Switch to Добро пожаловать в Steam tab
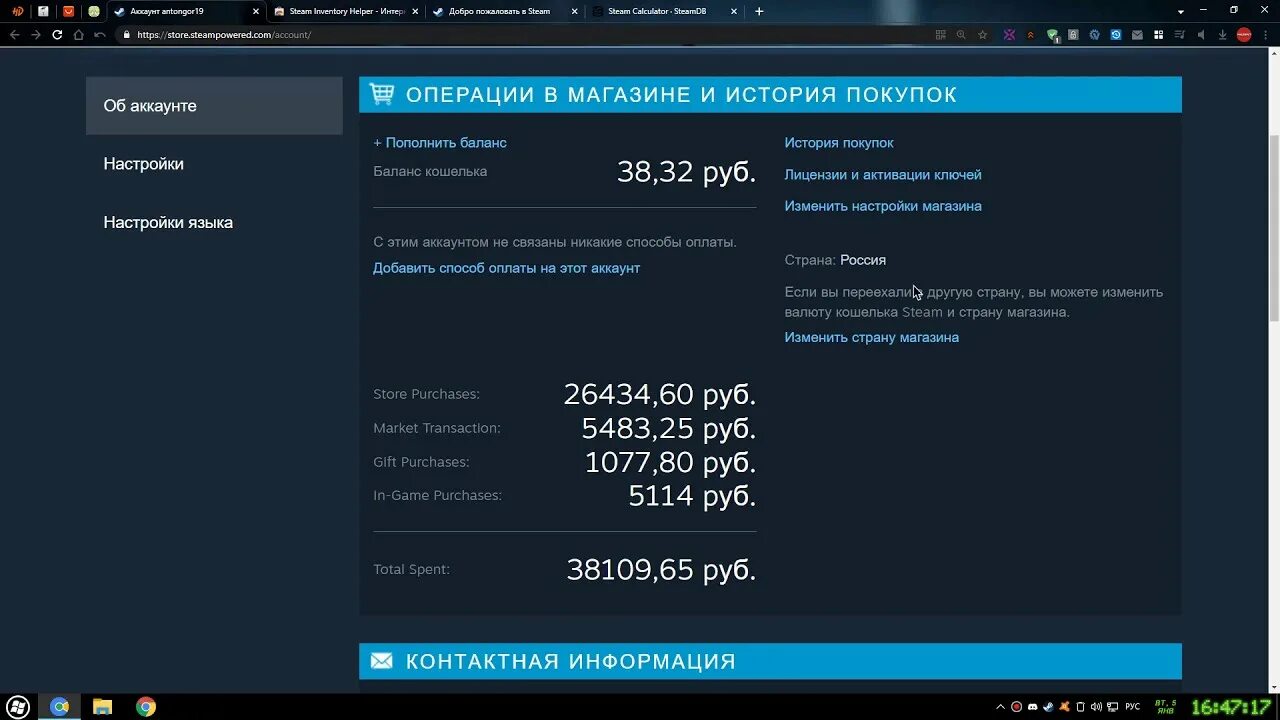Screen dimensions: 1280x720 pyautogui.click(x=504, y=11)
